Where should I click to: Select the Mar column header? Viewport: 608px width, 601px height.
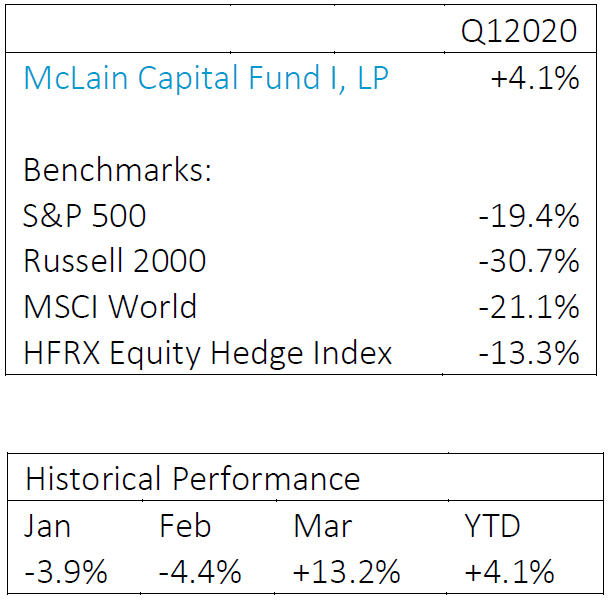tap(322, 526)
